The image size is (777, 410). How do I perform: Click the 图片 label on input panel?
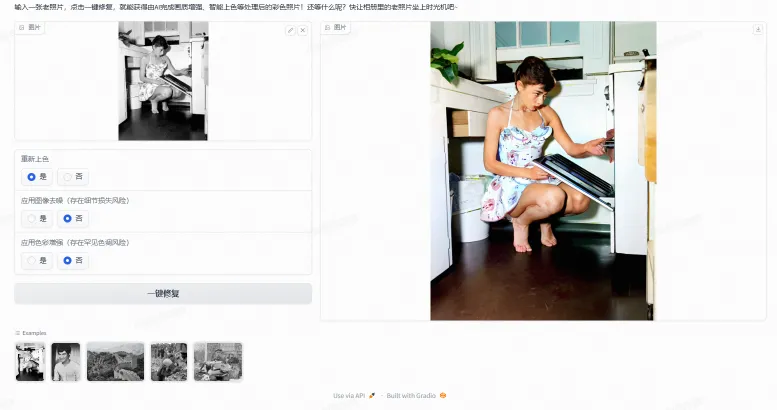30,27
